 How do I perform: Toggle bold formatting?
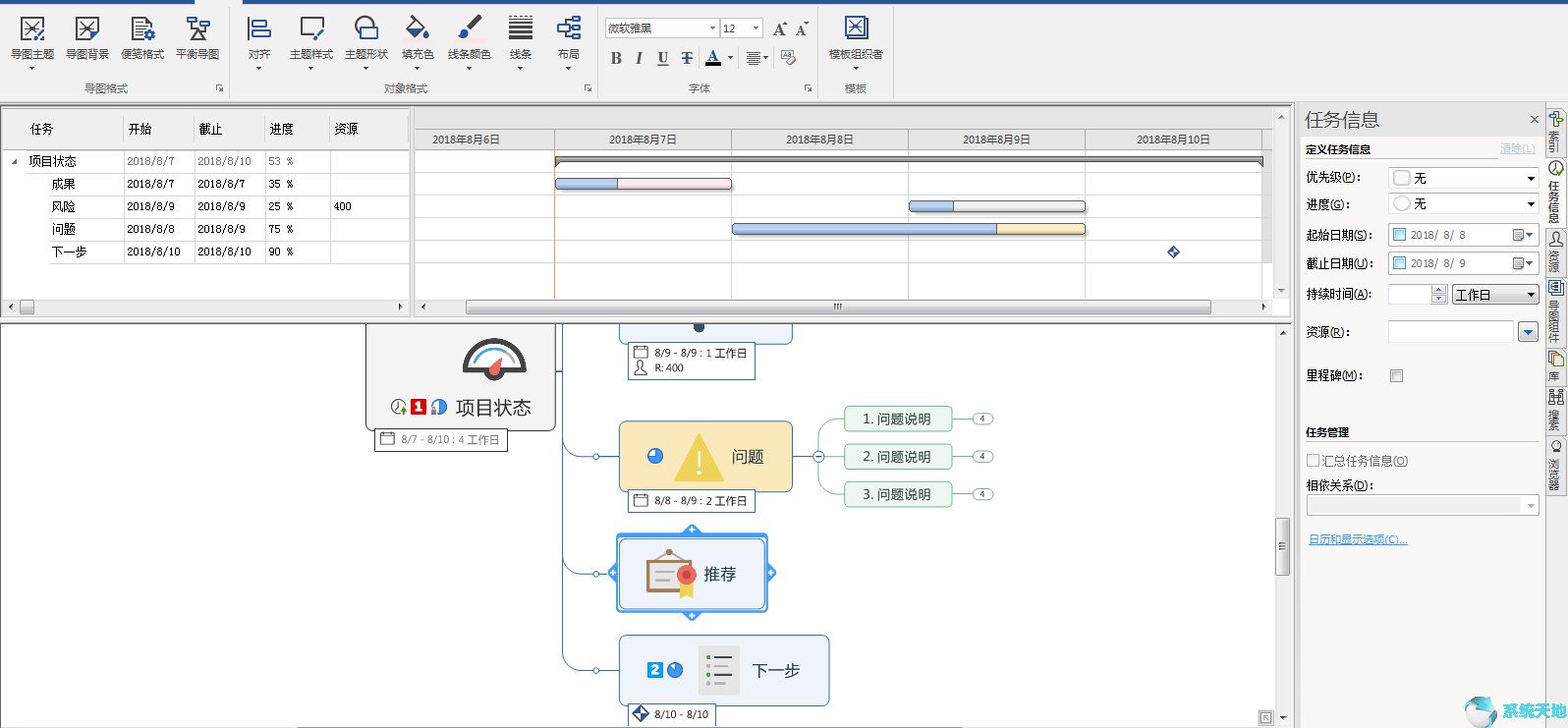click(616, 58)
